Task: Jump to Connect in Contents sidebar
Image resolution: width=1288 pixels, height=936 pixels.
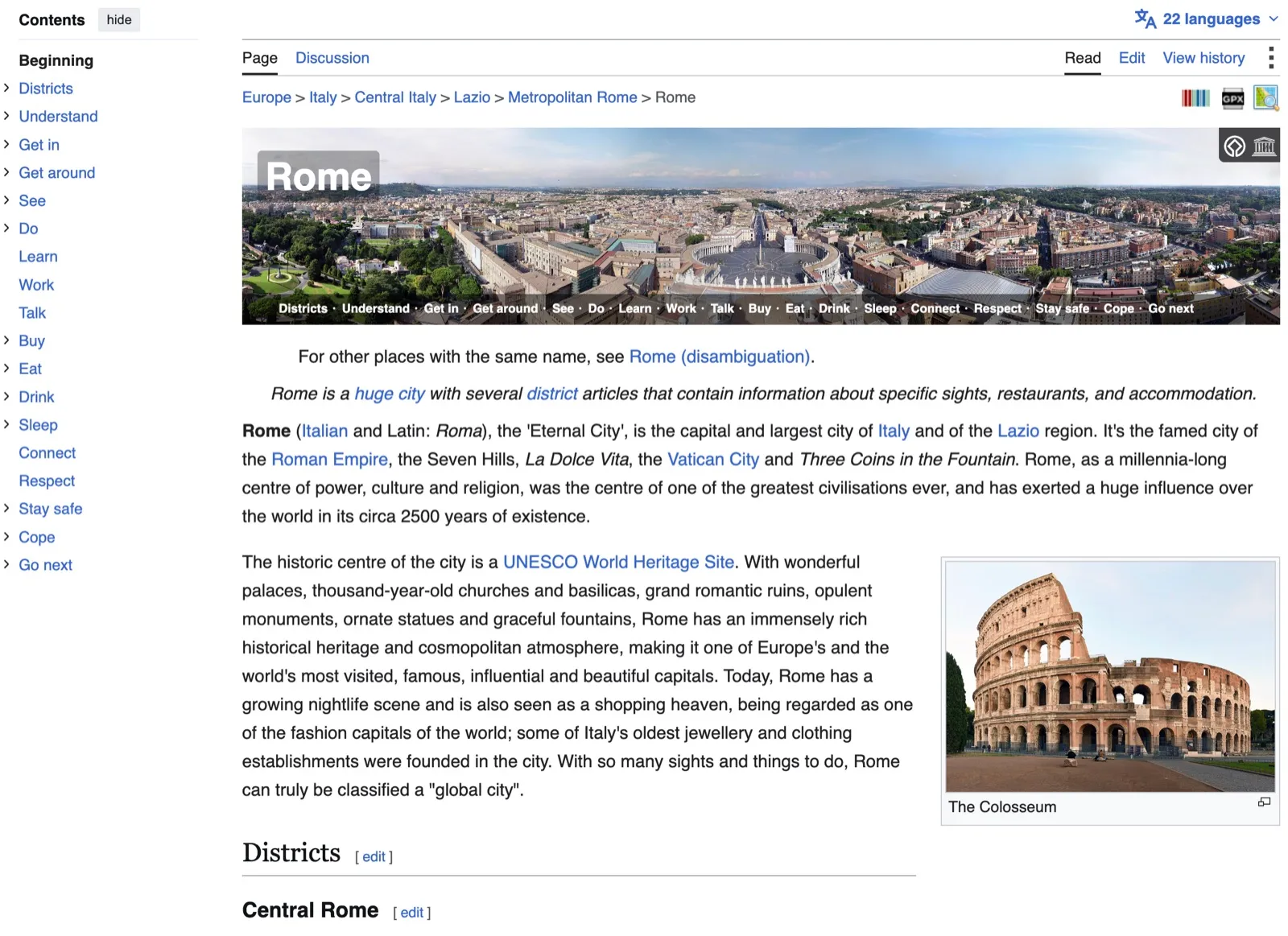Action: 47,453
